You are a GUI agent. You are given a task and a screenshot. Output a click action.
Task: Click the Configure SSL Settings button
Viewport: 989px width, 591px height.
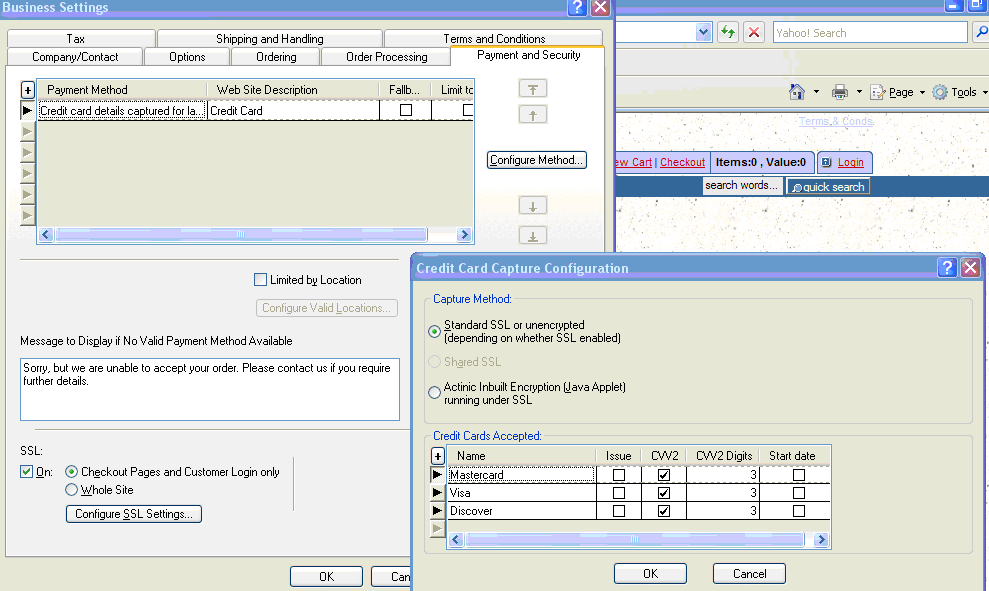point(134,514)
